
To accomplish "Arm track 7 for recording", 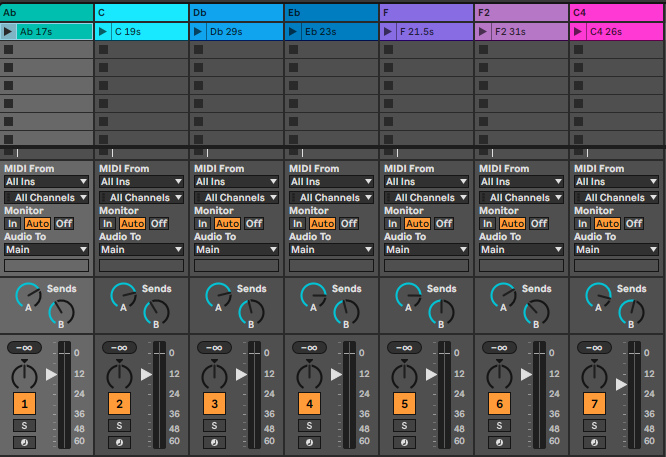I will pyautogui.click(x=594, y=443).
